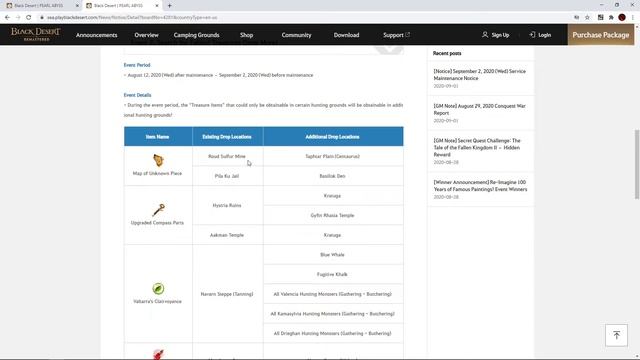Open the Re-Imagine Famous Paintings winners post
The width and height of the screenshot is (640, 360).
[x=480, y=186]
